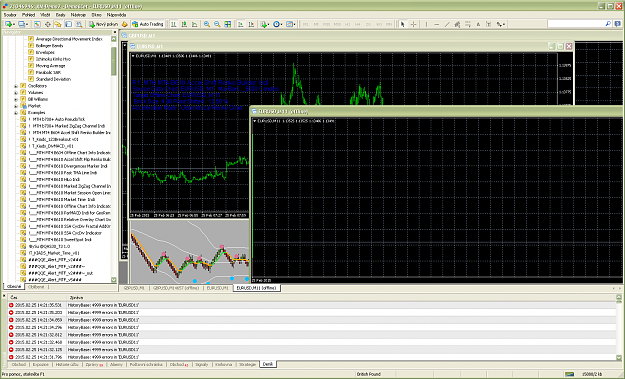The image size is (625, 379).
Task: Select Parabolic SAR indicator in Navigator
Action: [48, 73]
